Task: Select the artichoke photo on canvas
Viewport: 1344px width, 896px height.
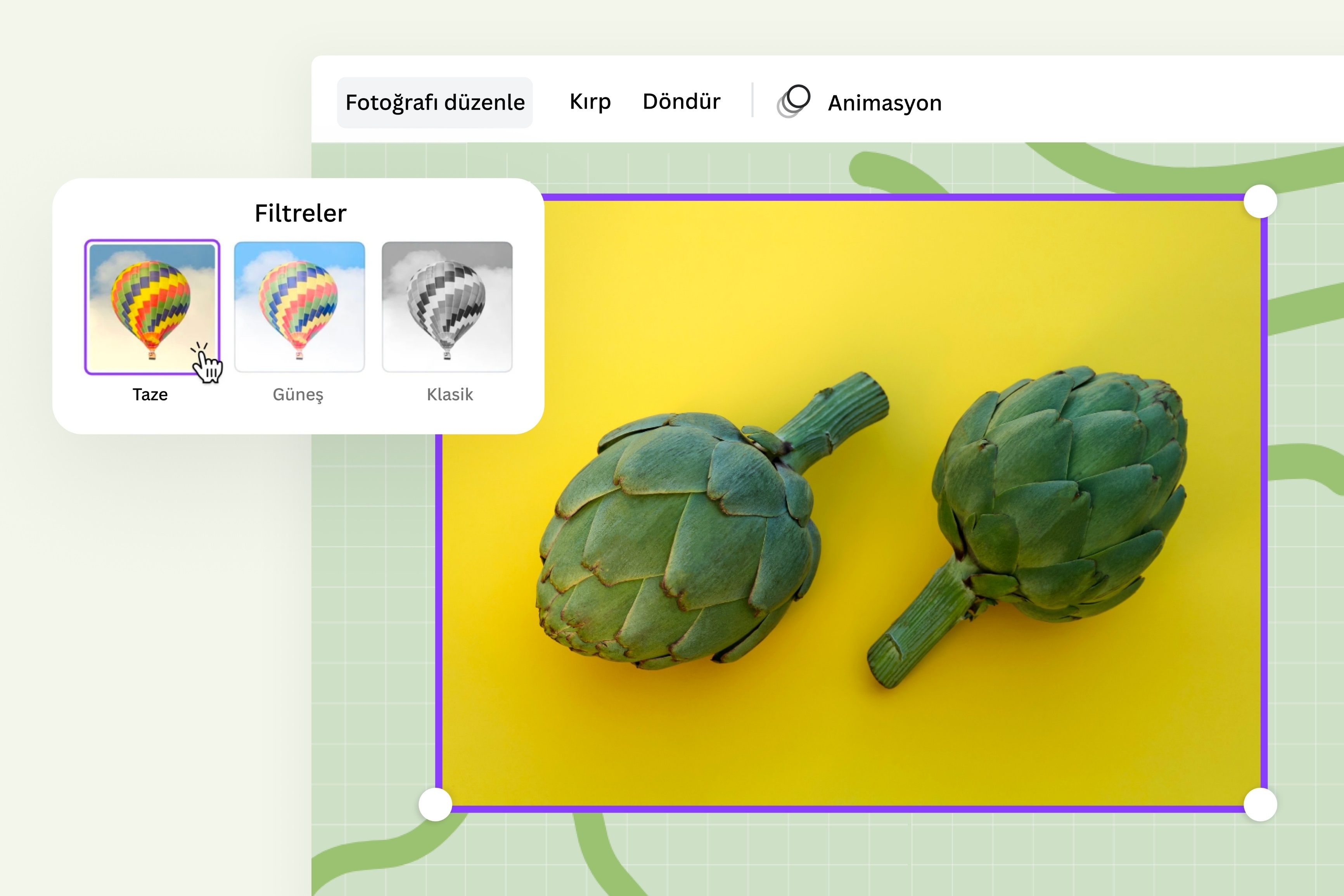Action: 851,503
